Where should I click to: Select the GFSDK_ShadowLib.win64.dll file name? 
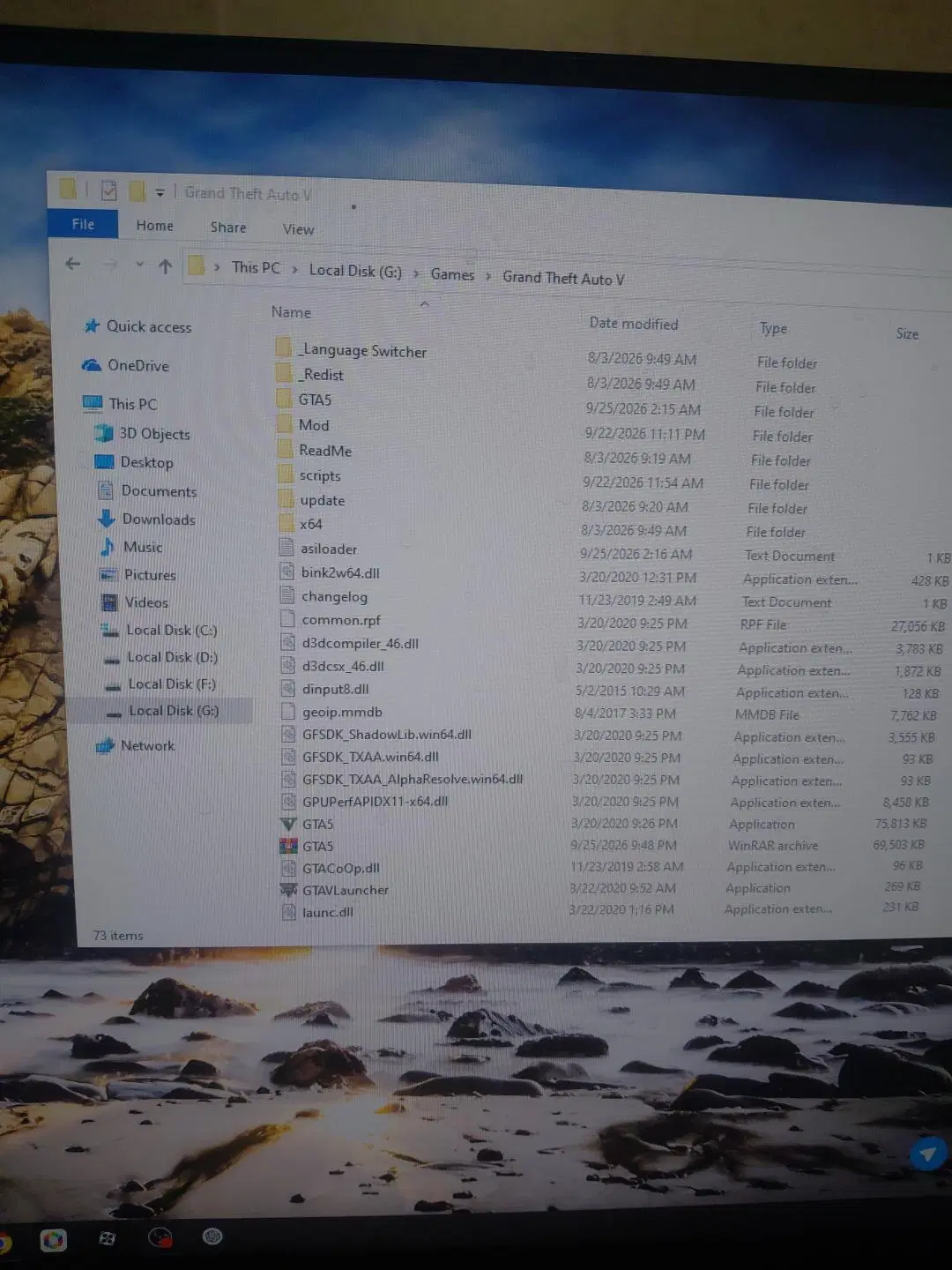point(387,734)
